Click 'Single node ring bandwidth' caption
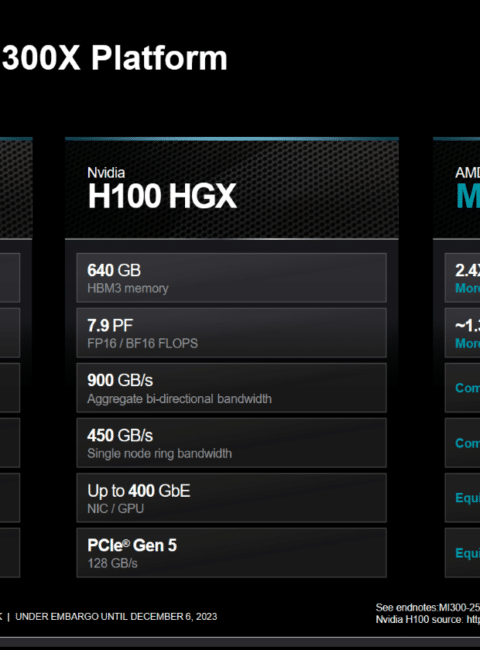This screenshot has width=480, height=650. (160, 454)
